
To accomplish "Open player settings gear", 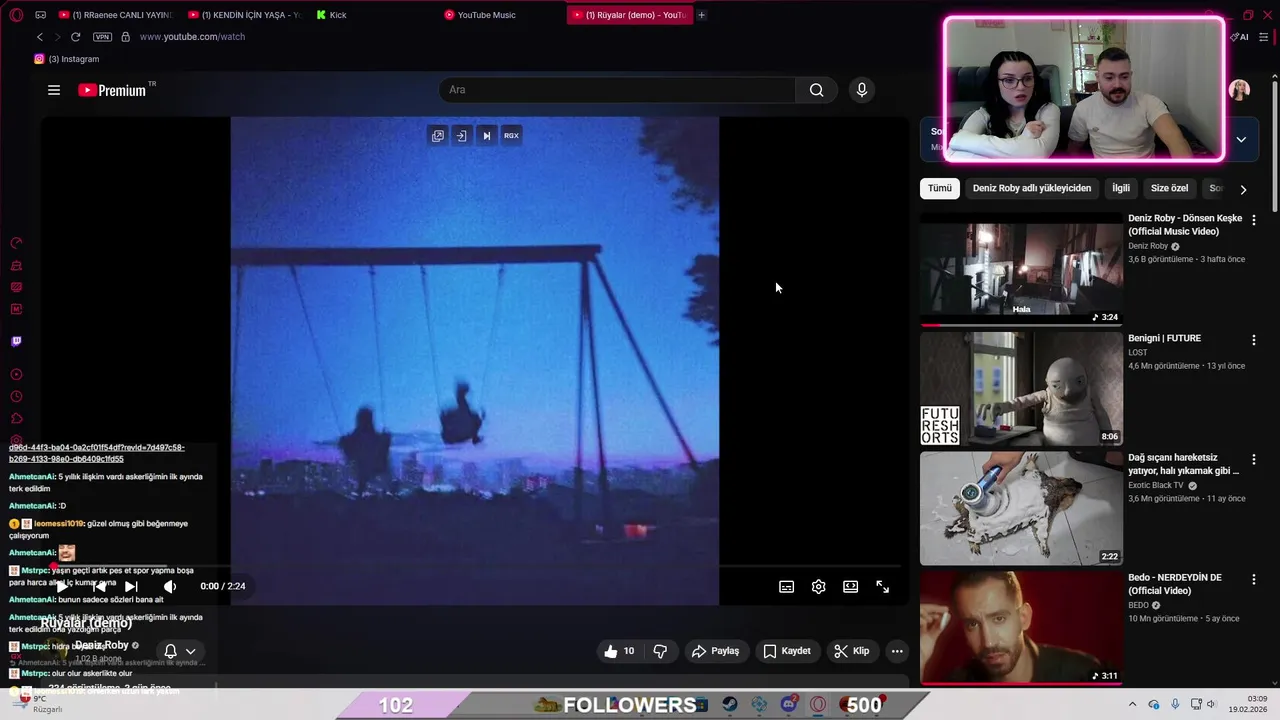I will (x=819, y=587).
